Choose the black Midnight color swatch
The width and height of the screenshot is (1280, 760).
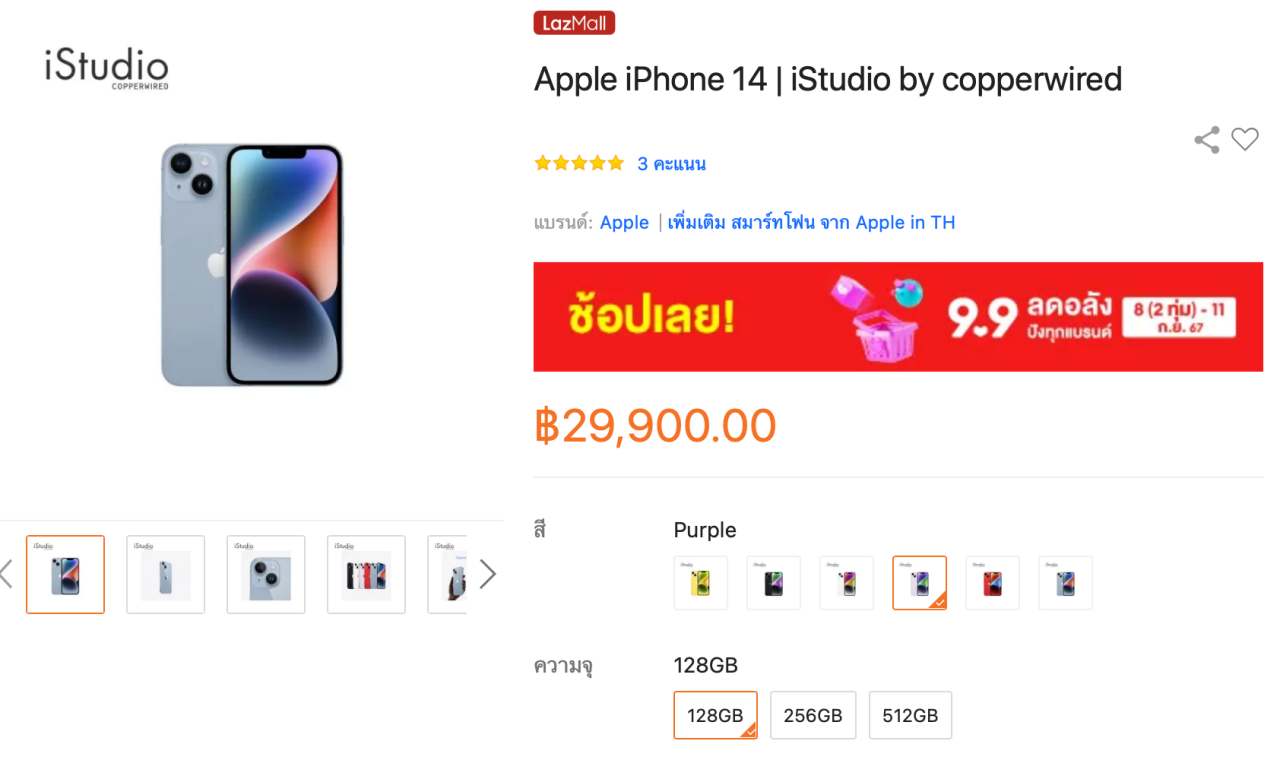[774, 583]
